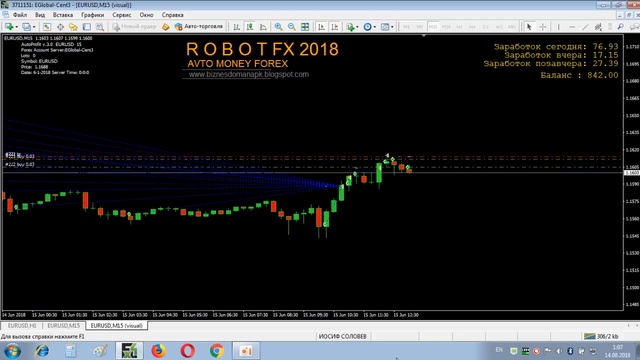Toggle the Chart Shift icon

[335, 27]
